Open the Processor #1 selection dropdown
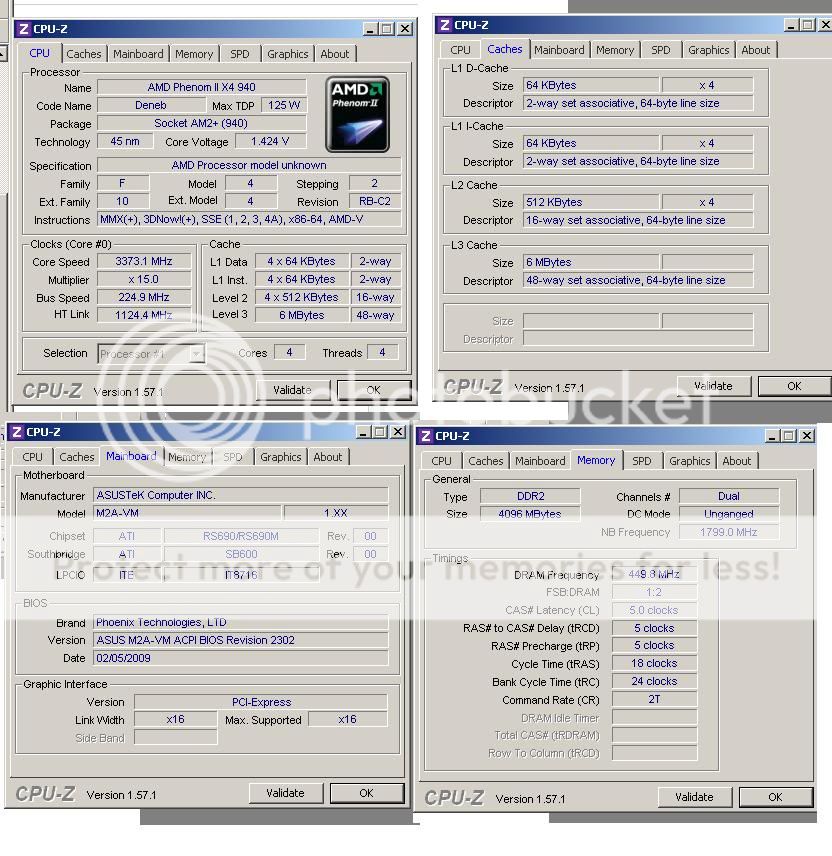832x856 pixels. pos(151,354)
